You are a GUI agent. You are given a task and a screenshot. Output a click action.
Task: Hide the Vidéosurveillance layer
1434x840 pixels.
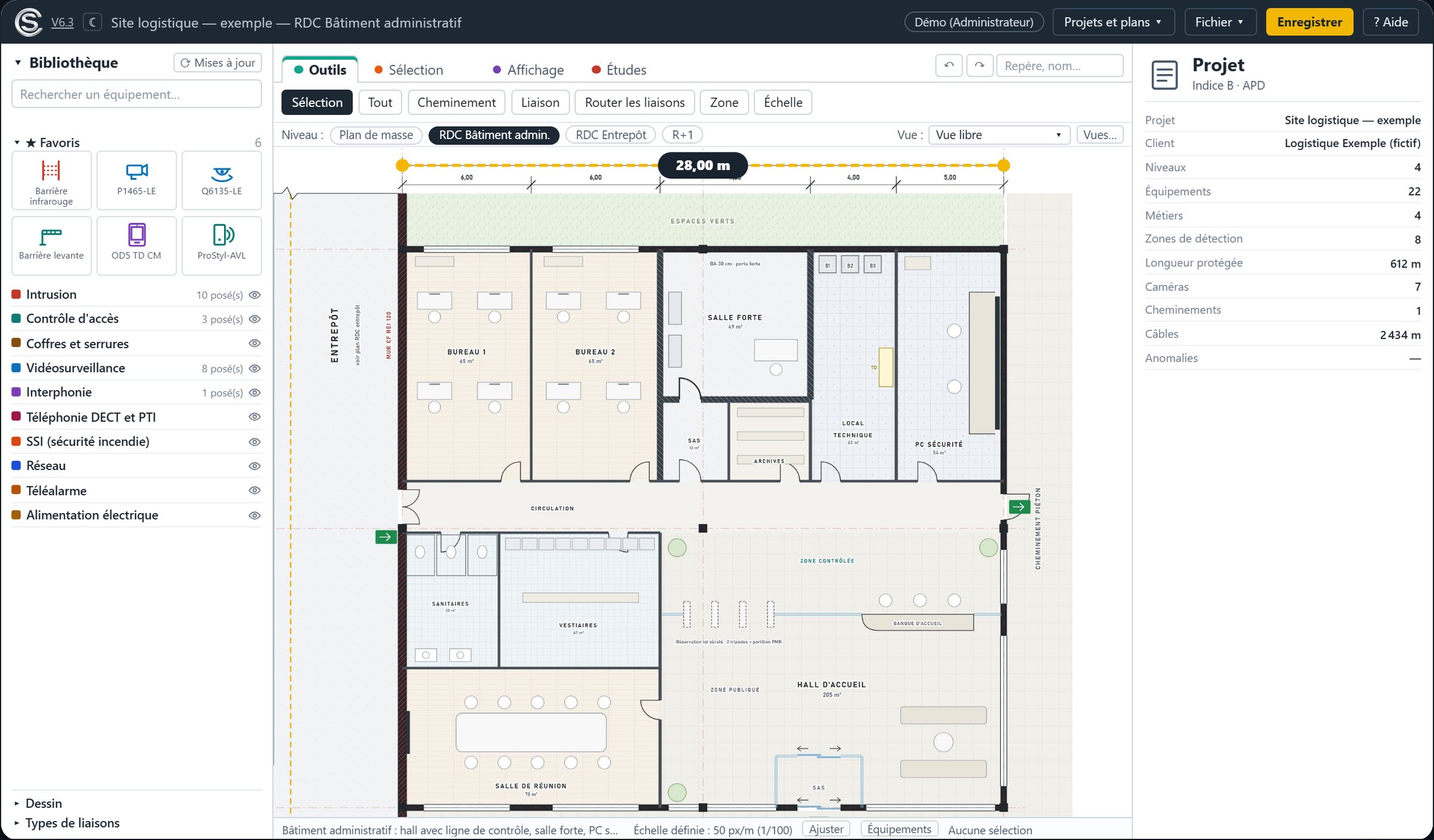[255, 369]
